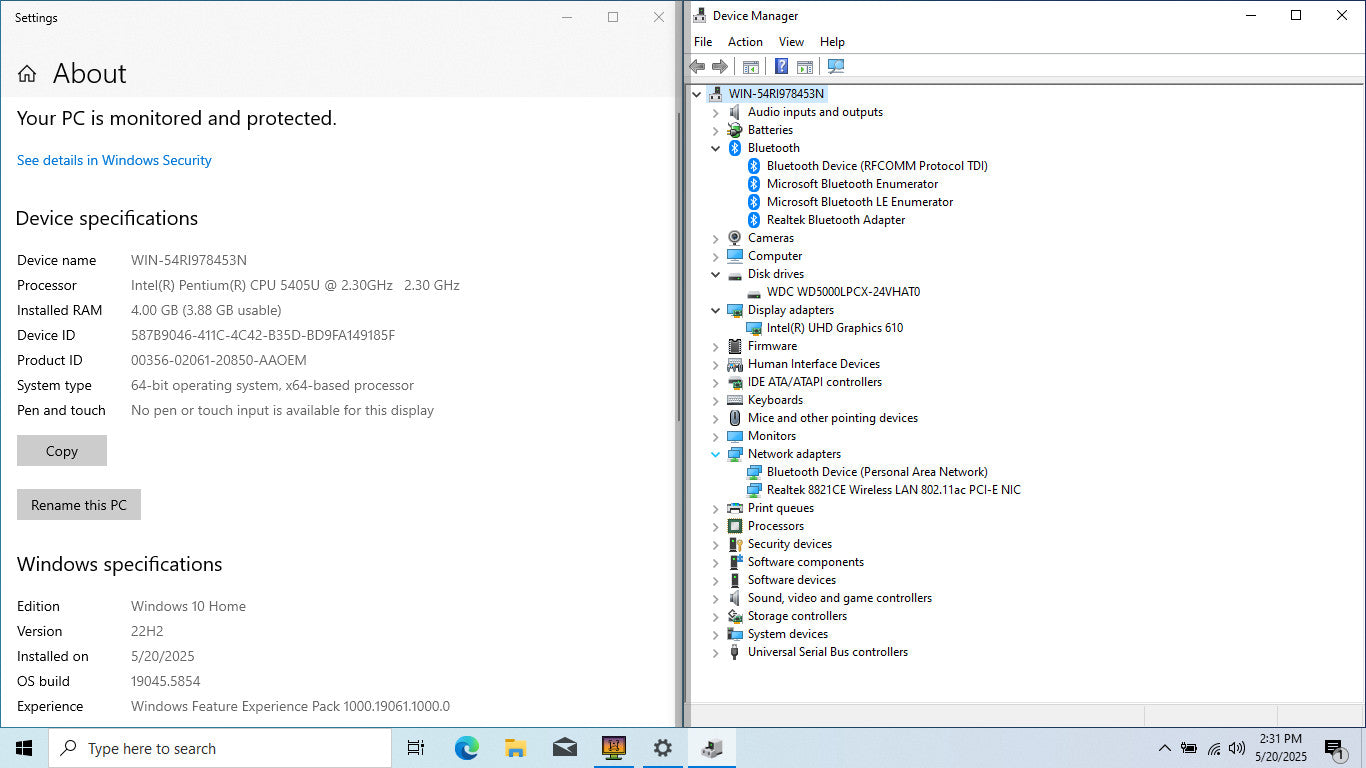Viewport: 1366px width, 768px height.
Task: Toggle the Show/Hide Console Tree toolbar icon
Action: pos(751,66)
